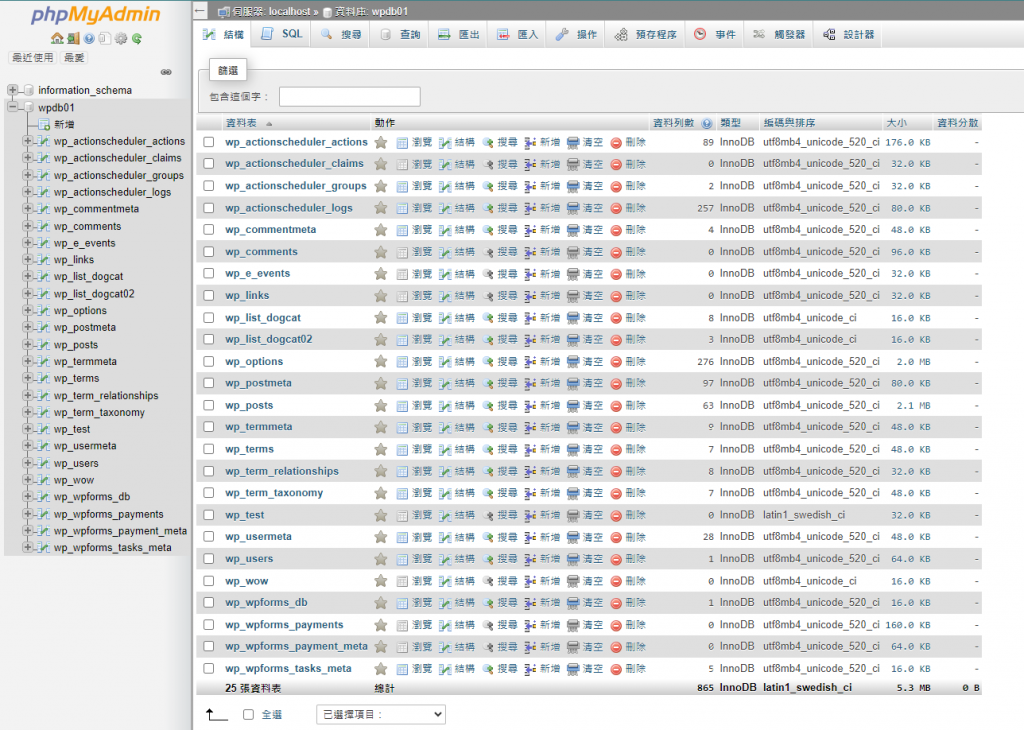
Task: Check the wp_users row checkbox
Action: coord(208,558)
